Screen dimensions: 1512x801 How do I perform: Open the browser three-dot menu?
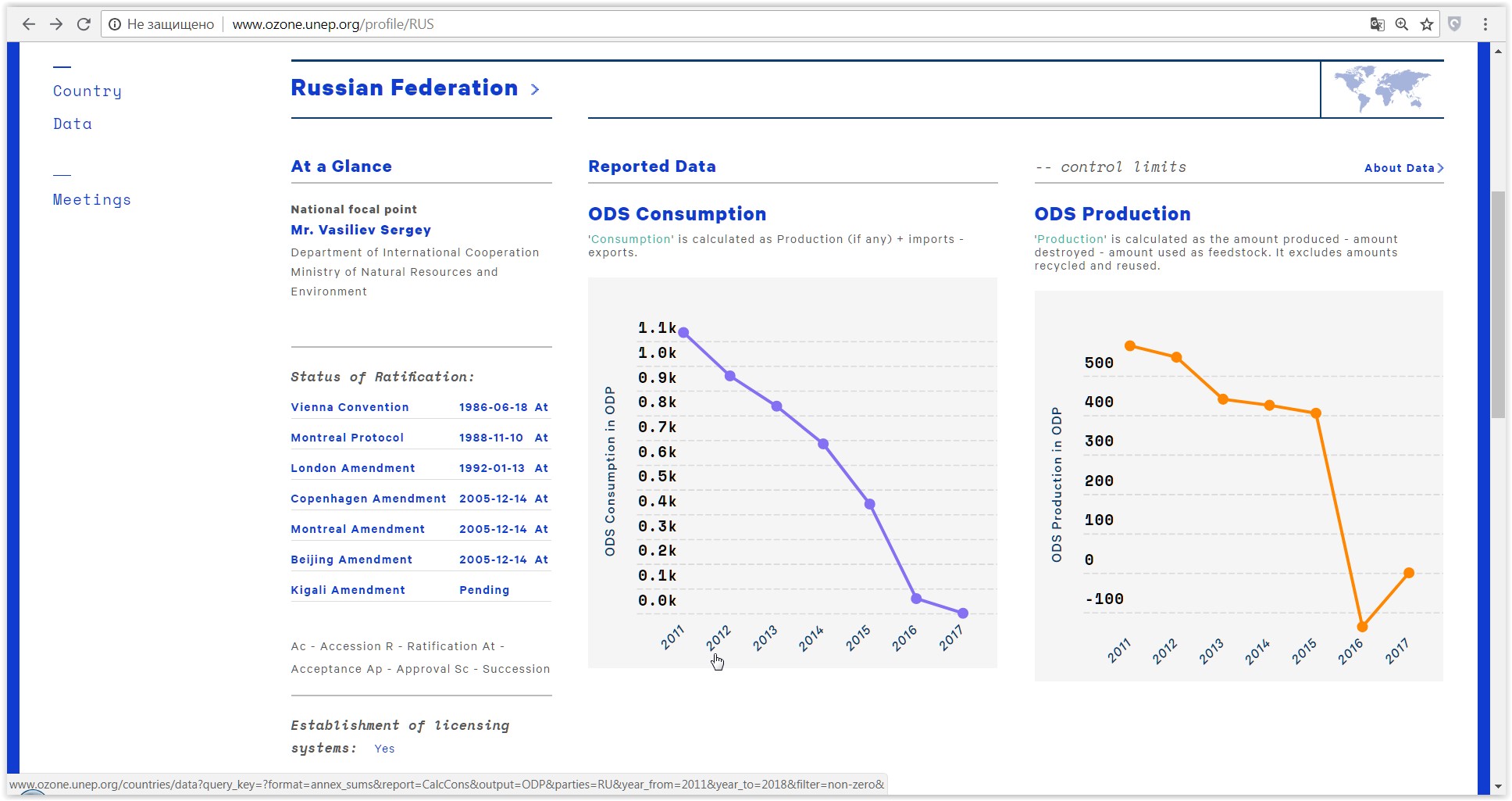(x=1485, y=24)
